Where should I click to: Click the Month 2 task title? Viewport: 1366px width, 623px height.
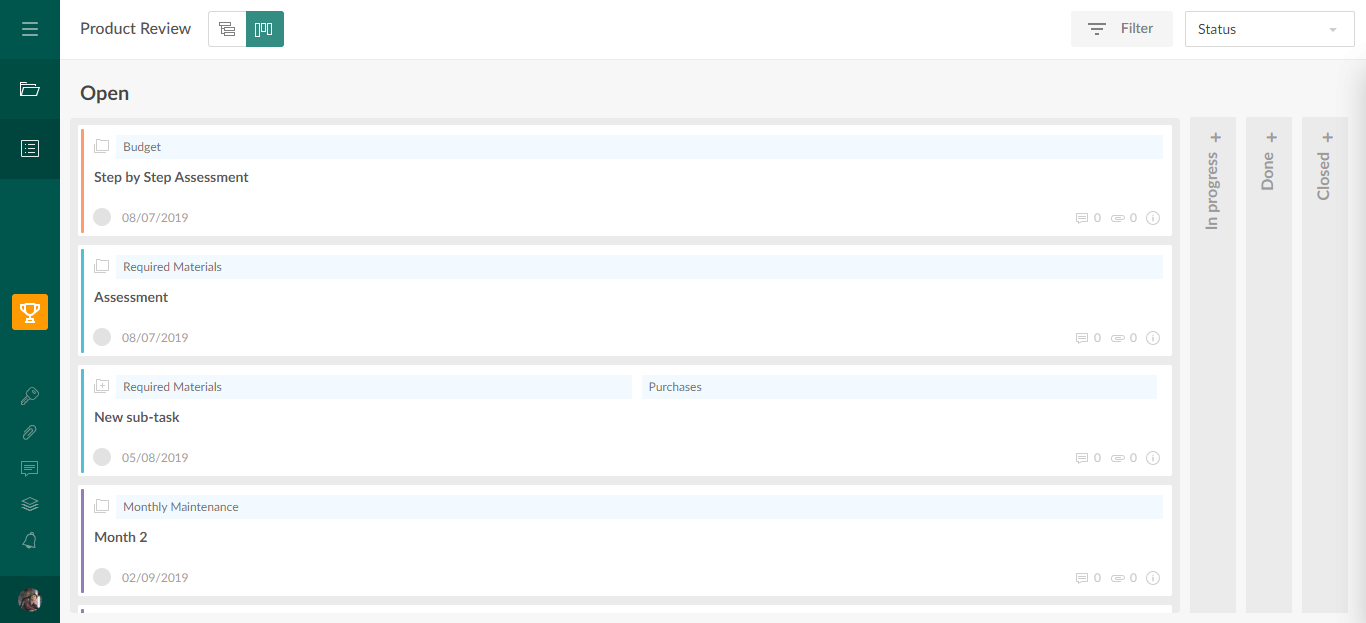pyautogui.click(x=121, y=537)
